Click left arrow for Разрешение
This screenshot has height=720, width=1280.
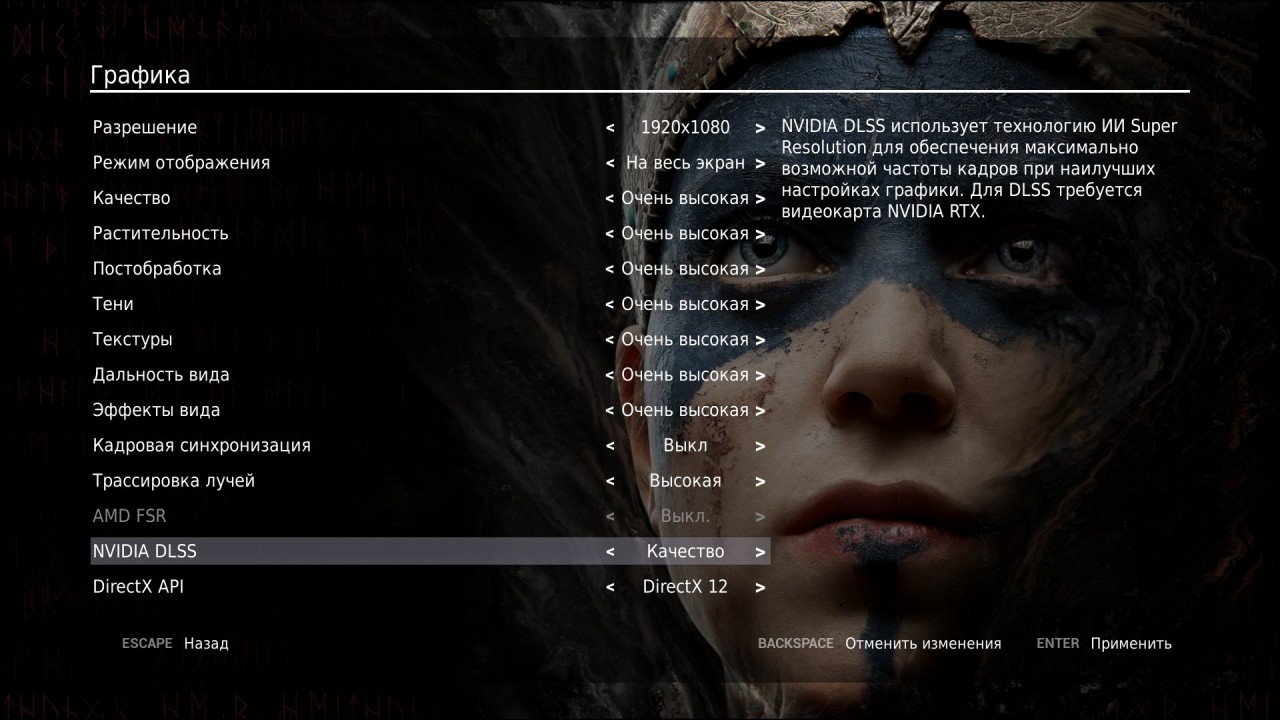pos(610,128)
